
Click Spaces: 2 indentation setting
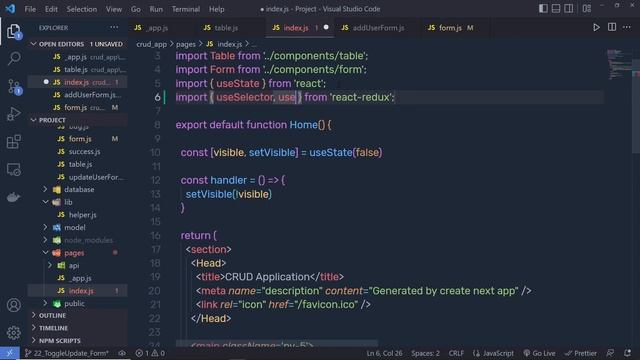pyautogui.click(x=425, y=353)
